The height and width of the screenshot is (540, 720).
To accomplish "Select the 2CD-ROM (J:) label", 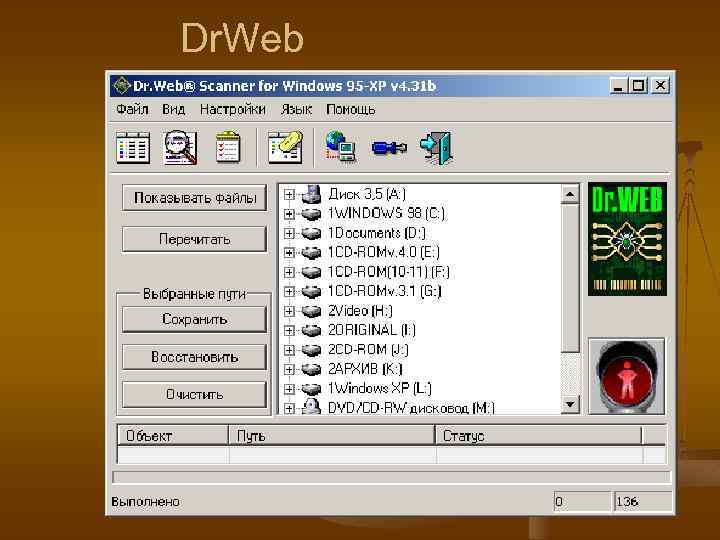I will coord(368,350).
